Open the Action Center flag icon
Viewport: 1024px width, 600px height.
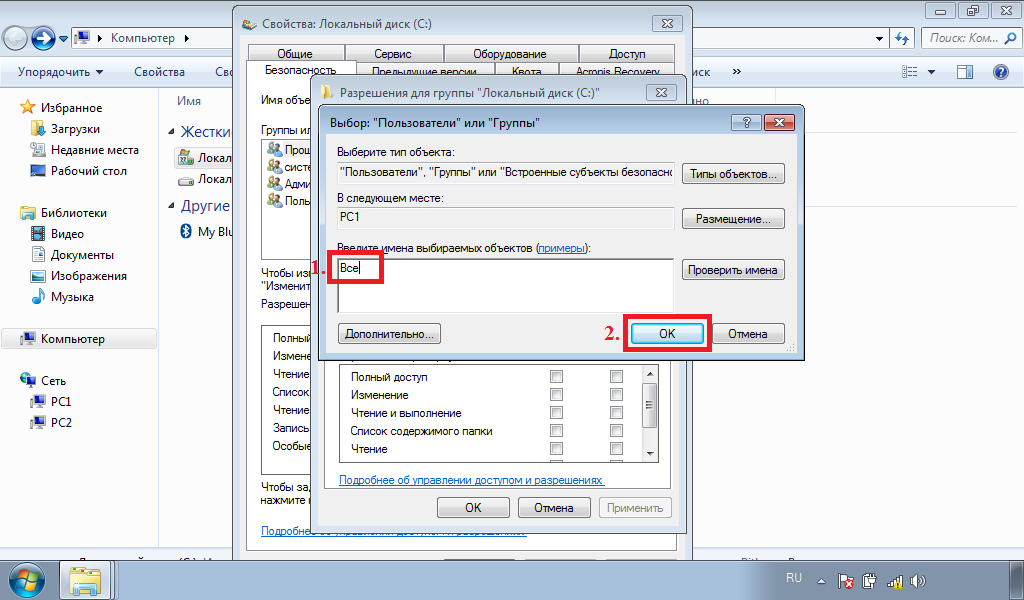(x=845, y=580)
